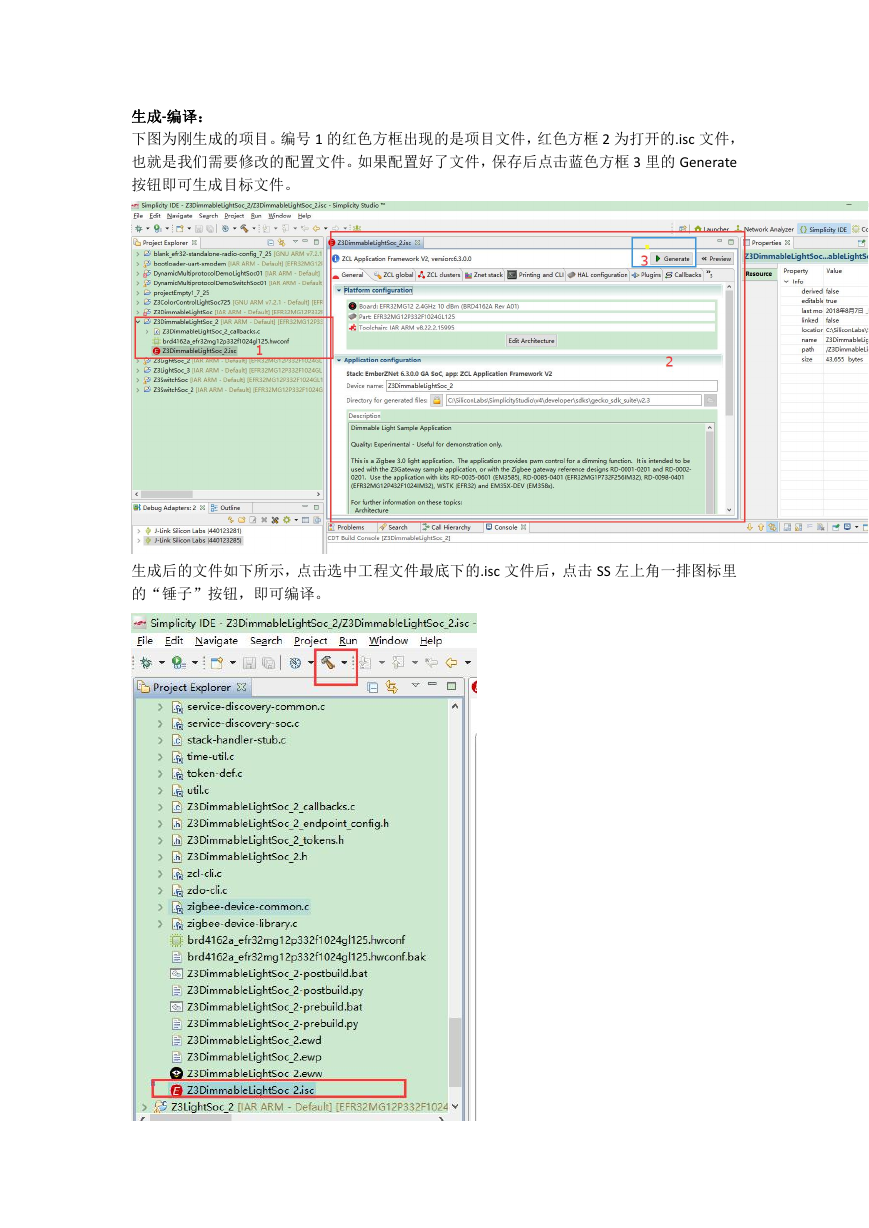
Task: Collapse the Platform configuration section
Action: coord(339,290)
